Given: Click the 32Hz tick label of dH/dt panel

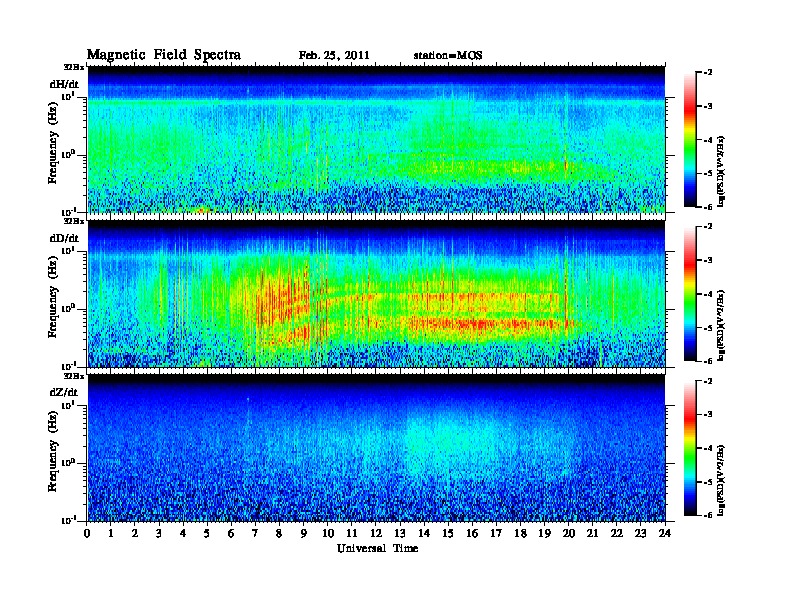Looking at the screenshot, I should coord(74,67).
